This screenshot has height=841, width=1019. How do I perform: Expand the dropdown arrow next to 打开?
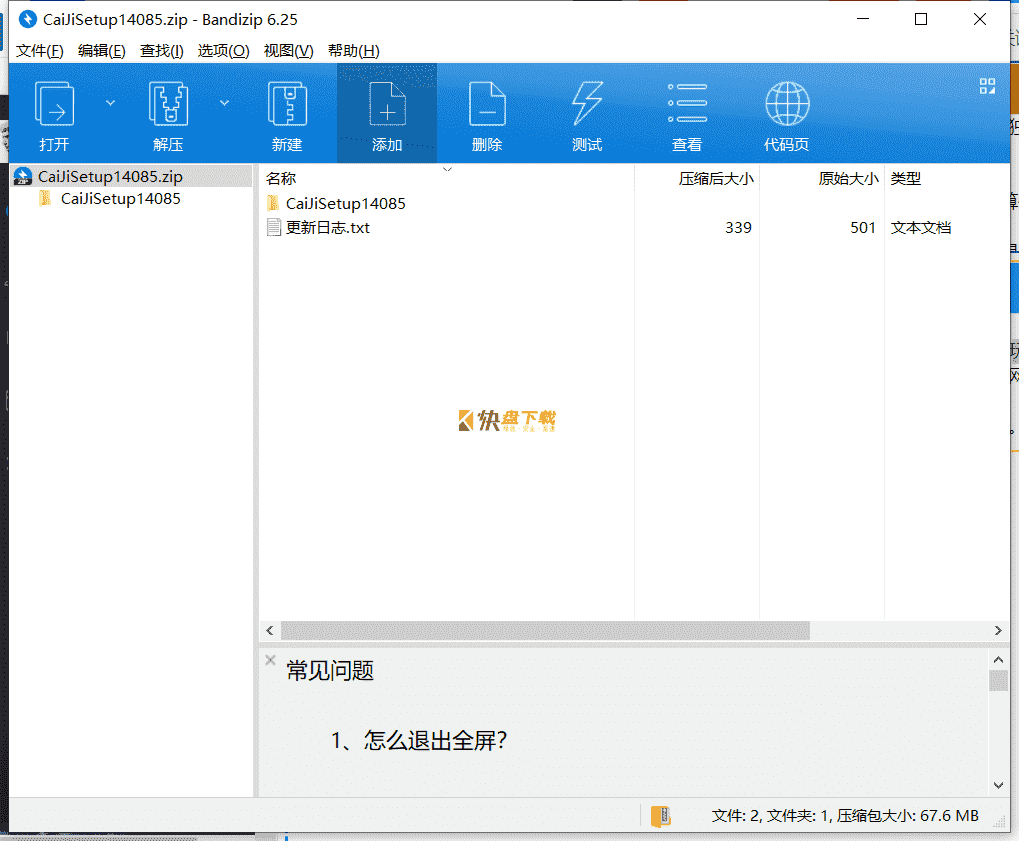pos(110,103)
